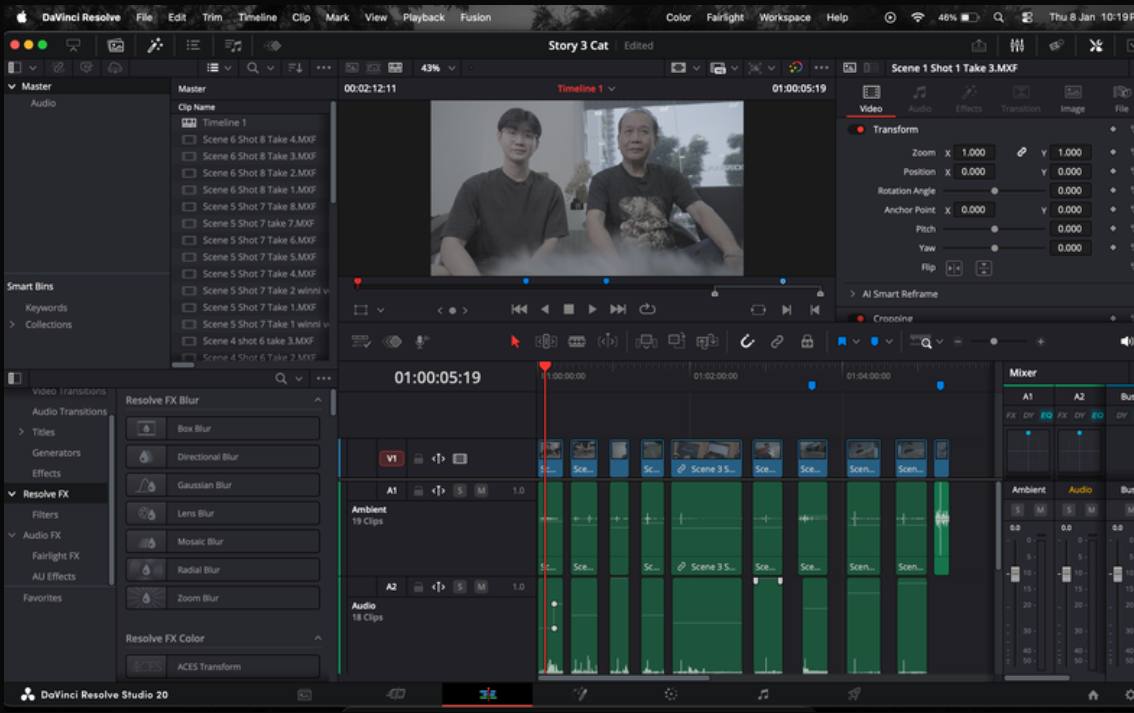The image size is (1134, 713).
Task: Solo the A2 Audio track
Action: pyautogui.click(x=460, y=586)
